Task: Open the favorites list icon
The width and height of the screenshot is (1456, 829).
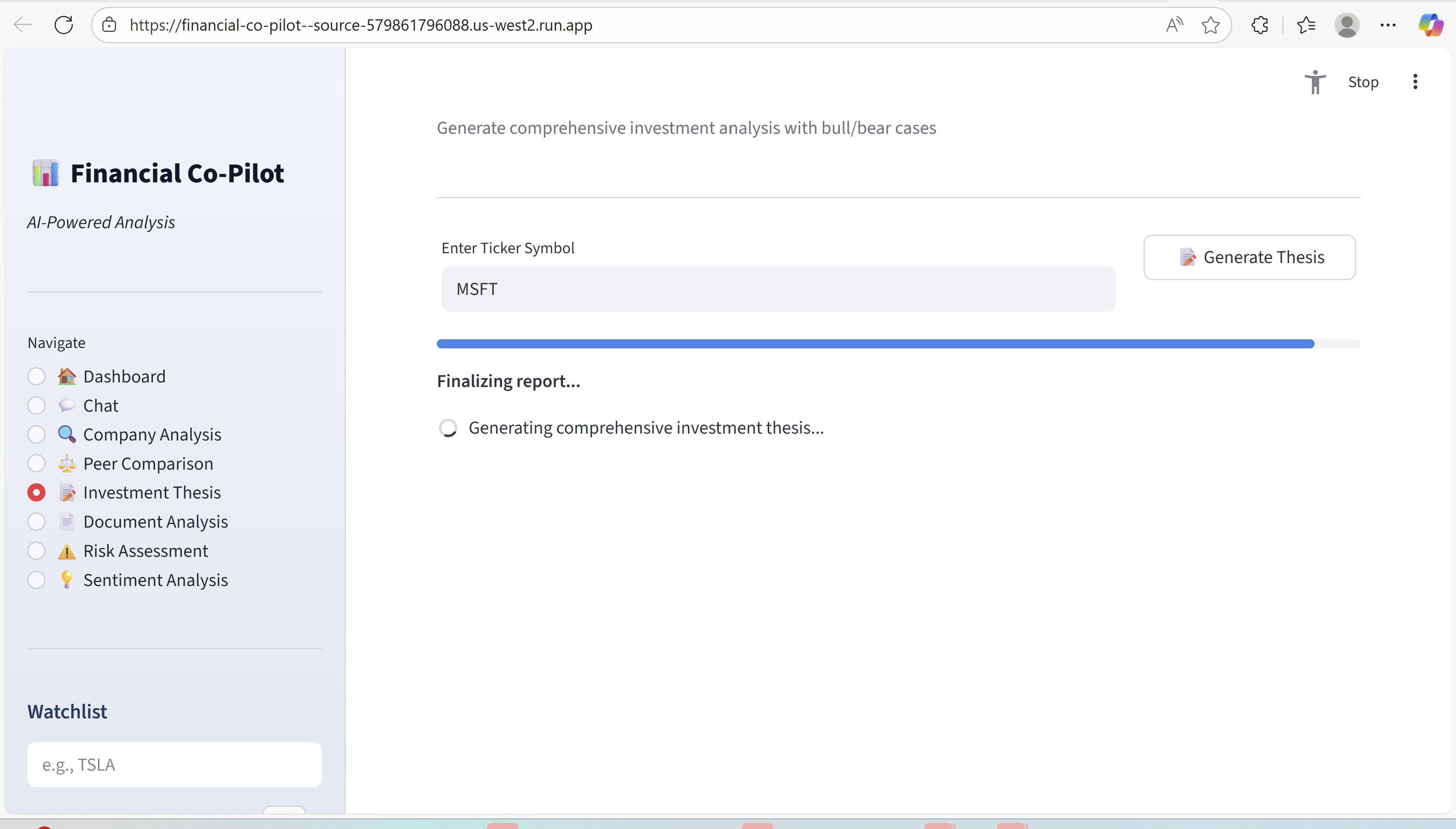Action: (1306, 25)
